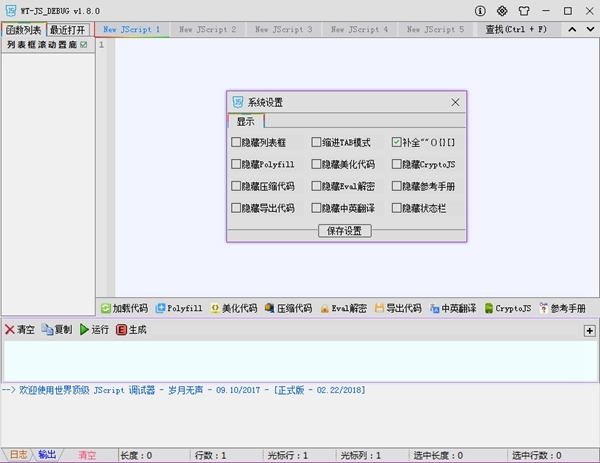This screenshot has width=600, height=463.
Task: Click the 生成 generate button
Action: [x=131, y=329]
